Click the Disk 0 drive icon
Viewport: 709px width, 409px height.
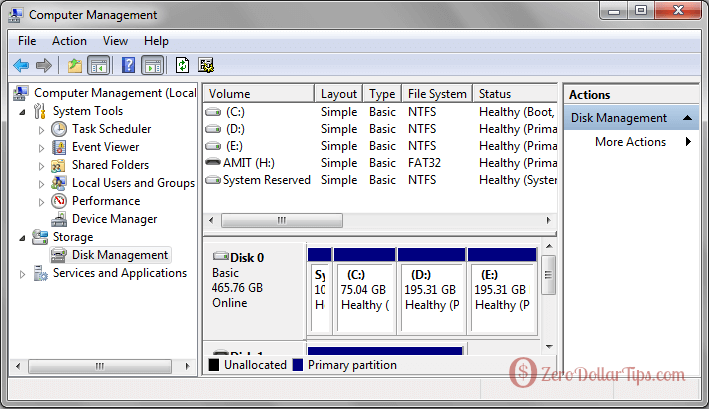point(221,256)
